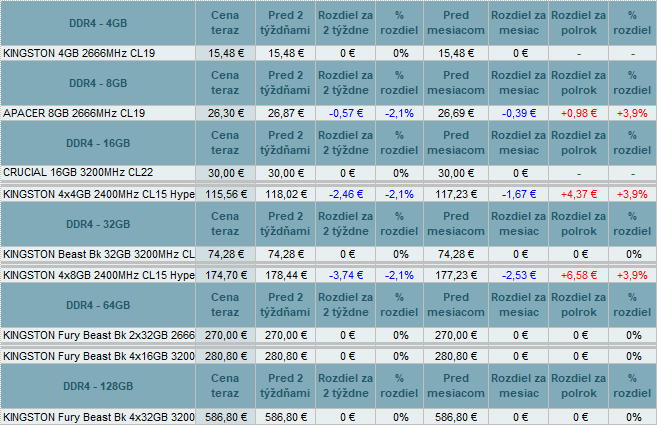Click the +3,9% value in APACER row

(x=632, y=113)
